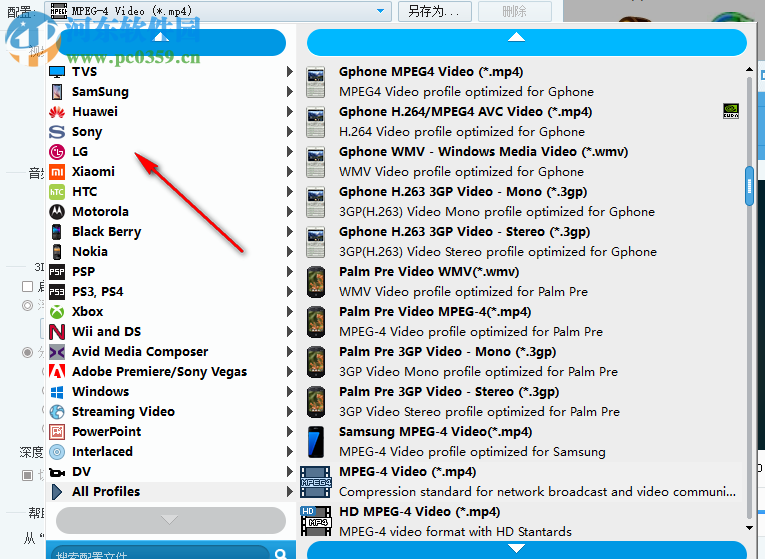Screen dimensions: 765x559
Task: Select Palm Pre Video MPEG-4 profile
Action: 522,322
